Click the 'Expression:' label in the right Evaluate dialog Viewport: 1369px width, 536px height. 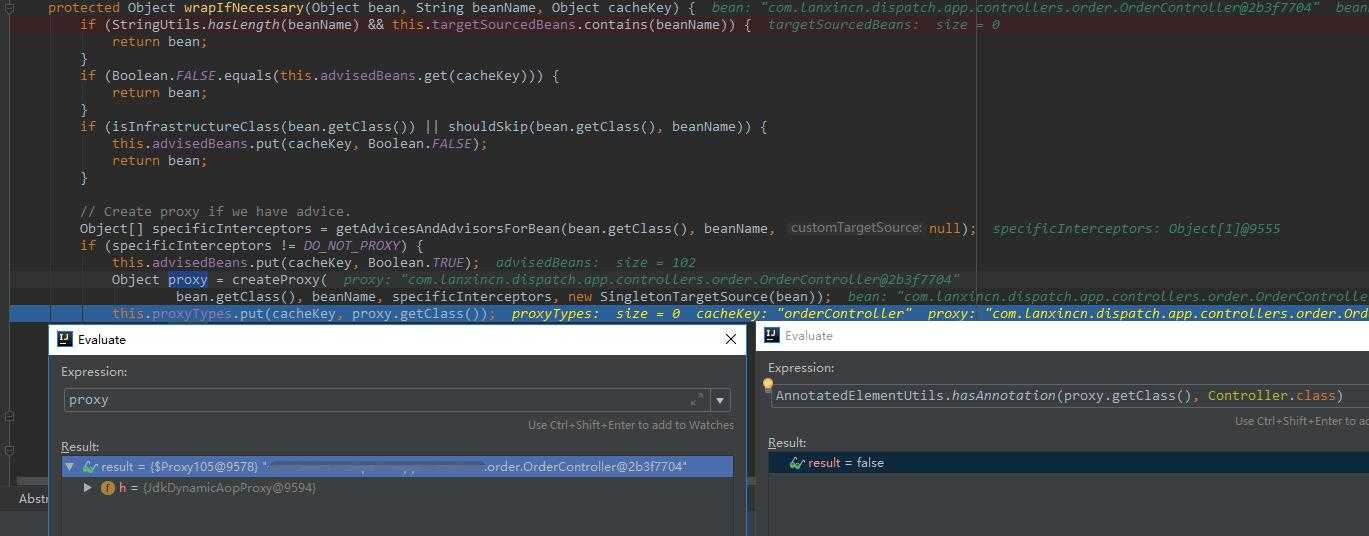pos(801,368)
